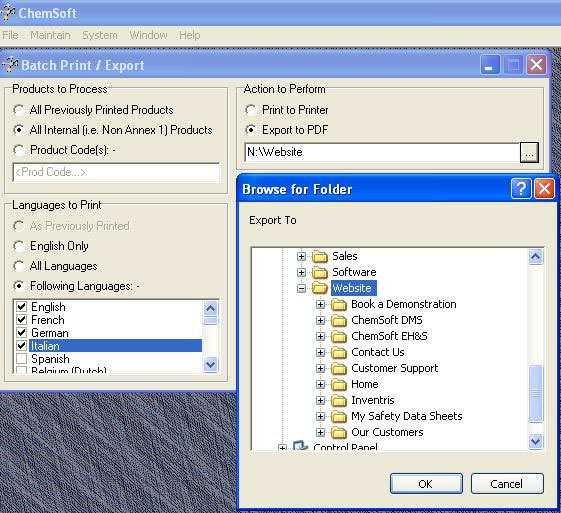Click the Inventris folder icon
This screenshot has width=561, height=513.
tap(338, 400)
